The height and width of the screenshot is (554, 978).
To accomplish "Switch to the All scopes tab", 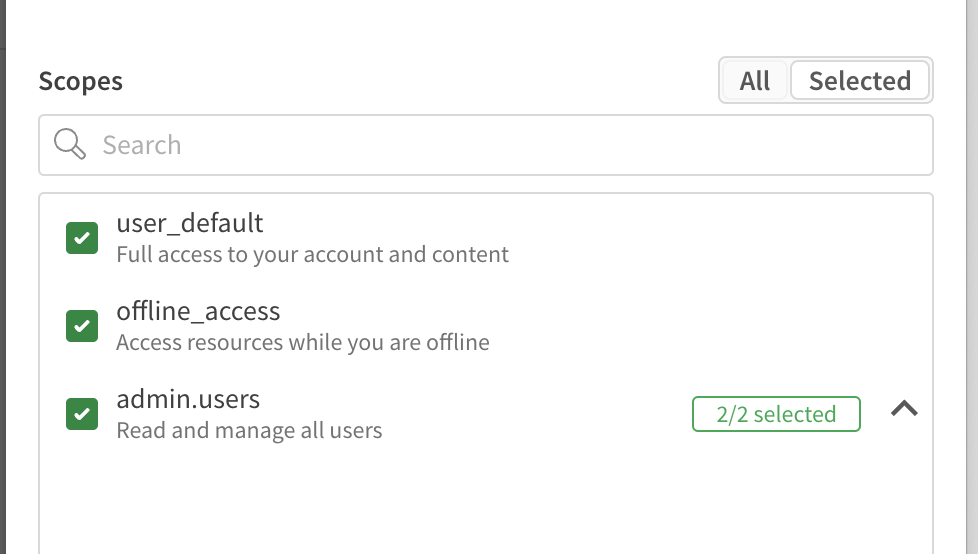I will coord(755,81).
